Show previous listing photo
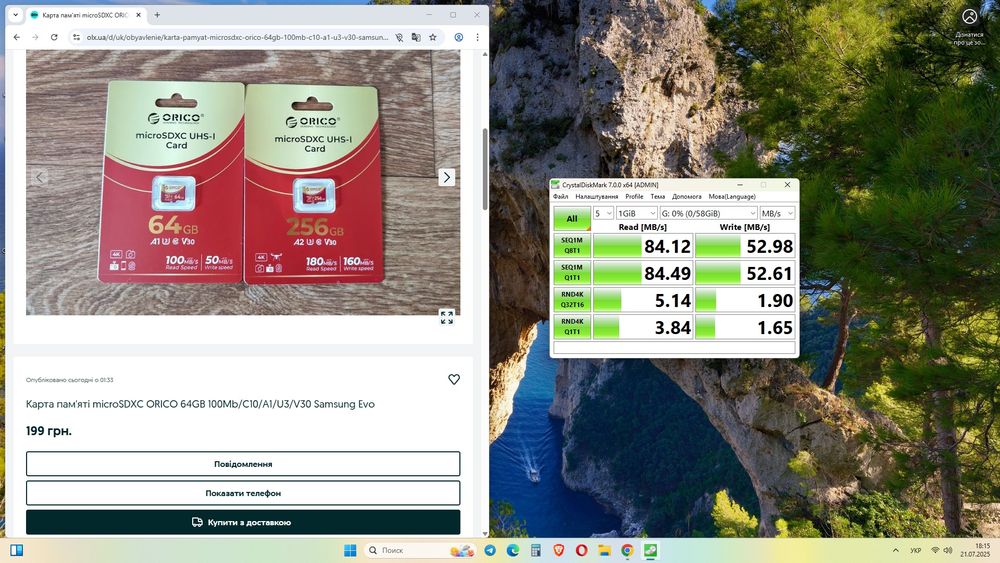This screenshot has width=1000, height=563. (x=40, y=177)
